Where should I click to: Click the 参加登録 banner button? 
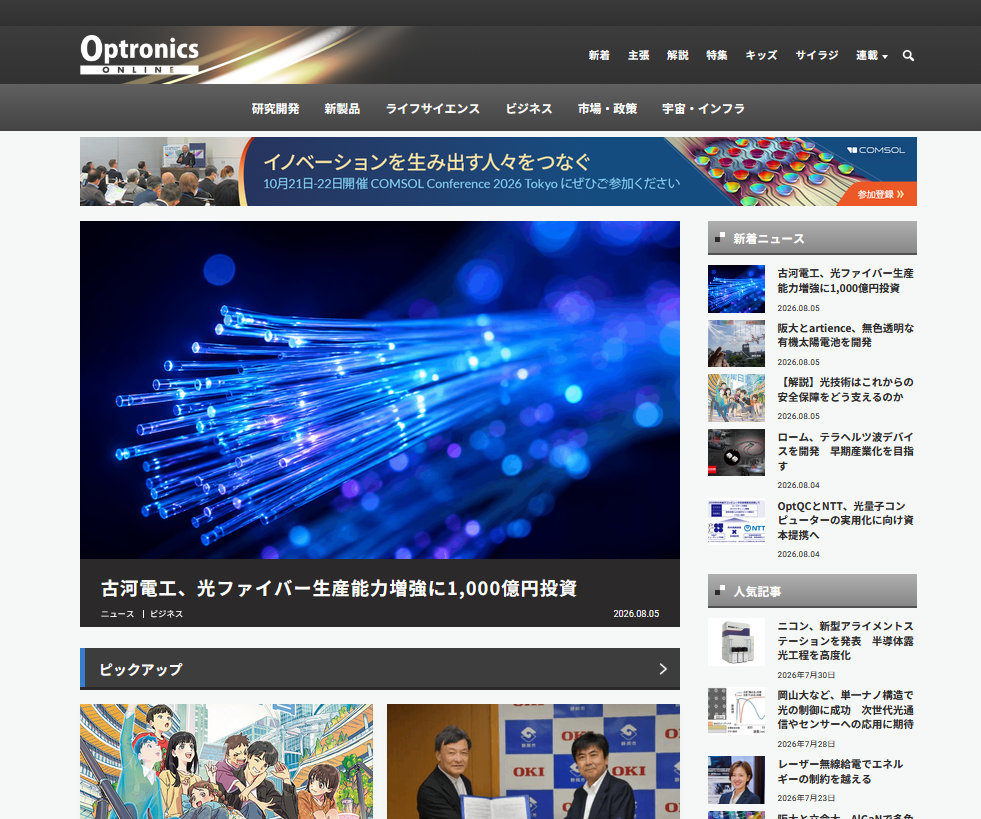880,194
